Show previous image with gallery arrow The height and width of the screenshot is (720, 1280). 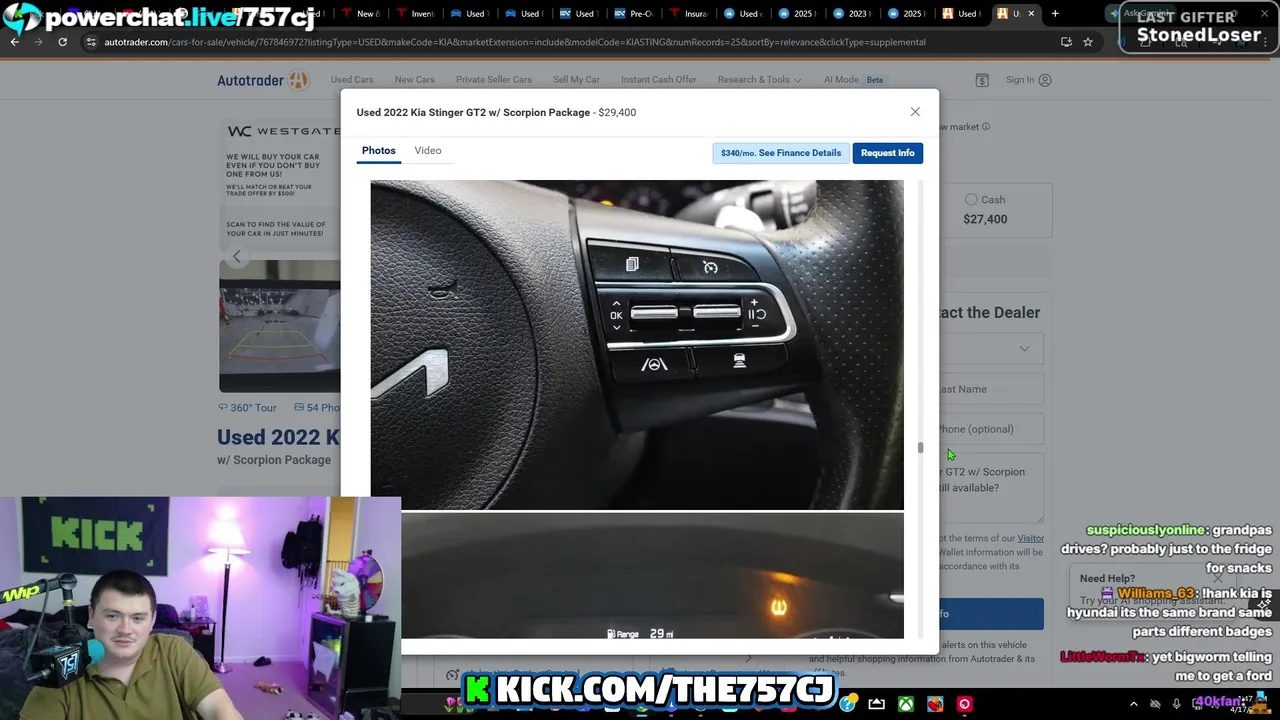coord(237,257)
